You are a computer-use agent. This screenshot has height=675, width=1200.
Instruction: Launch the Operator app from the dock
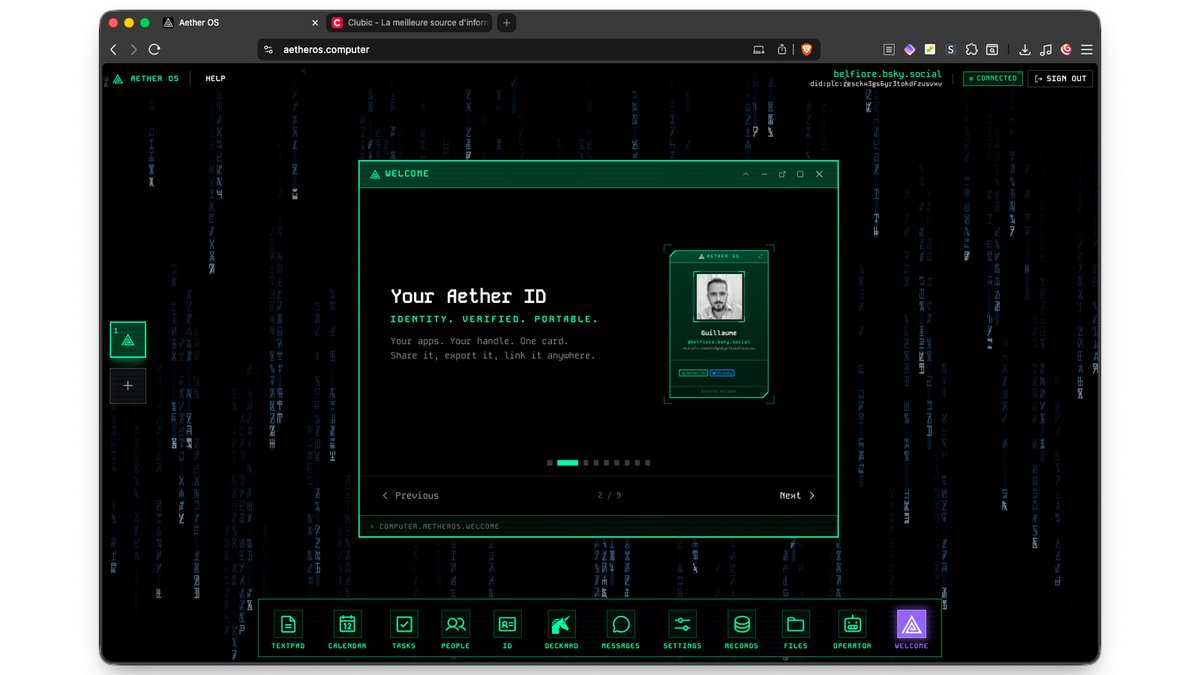pyautogui.click(x=852, y=624)
